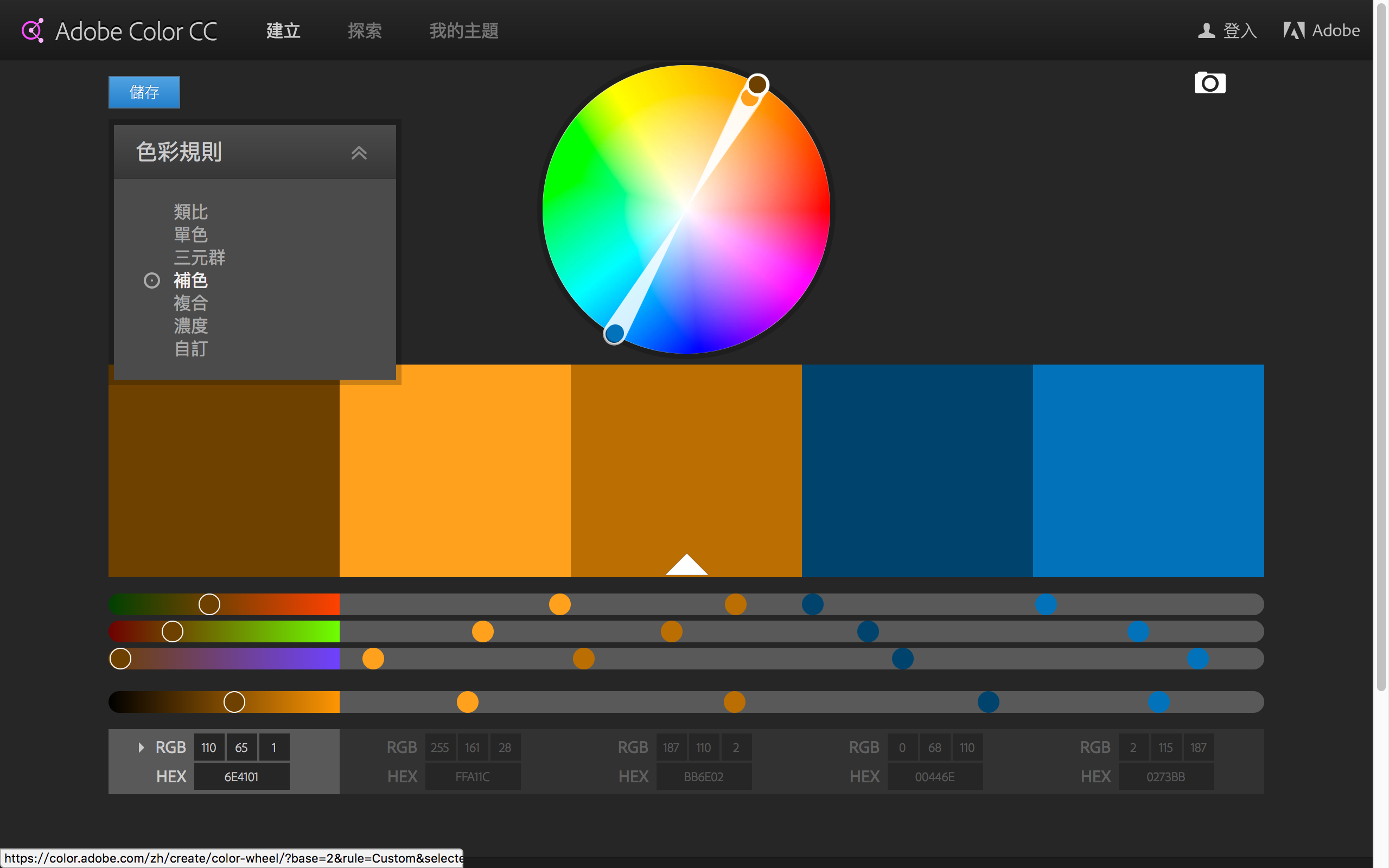
Task: Select the dark brown 6E4101 swatch
Action: [224, 481]
